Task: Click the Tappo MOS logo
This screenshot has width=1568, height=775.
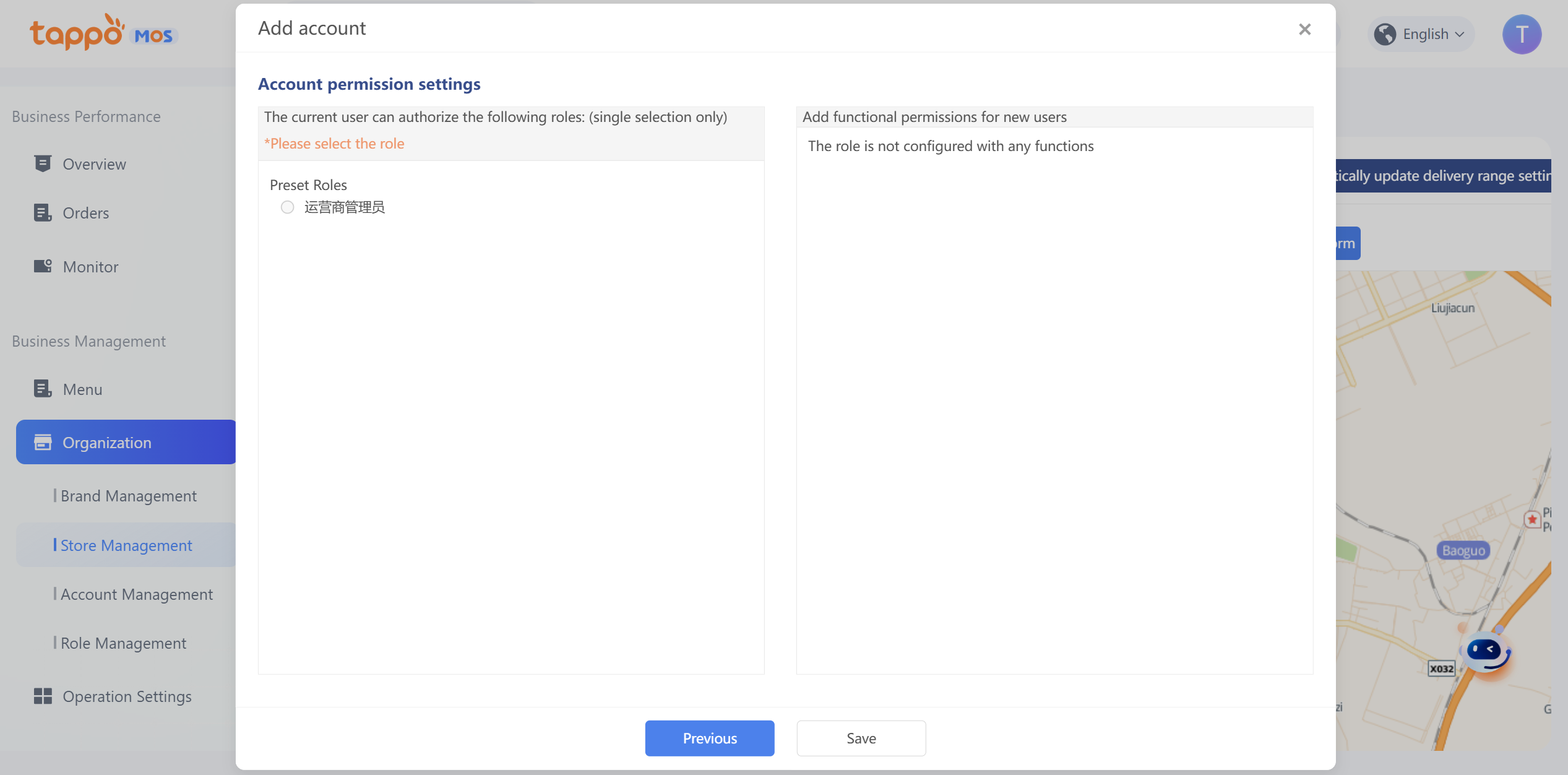Action: tap(103, 33)
